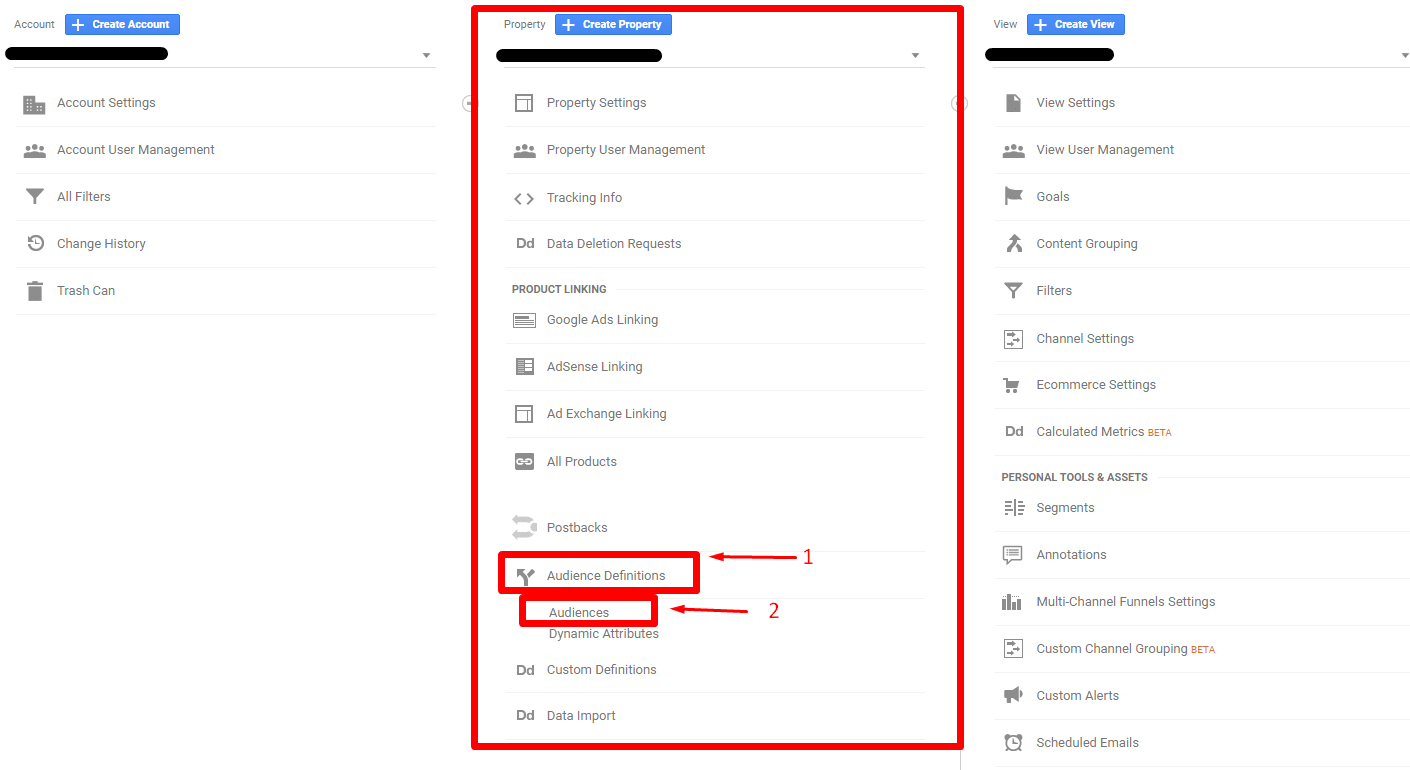The image size is (1410, 770).
Task: Open the Account selector dropdown arrow
Action: click(x=426, y=56)
